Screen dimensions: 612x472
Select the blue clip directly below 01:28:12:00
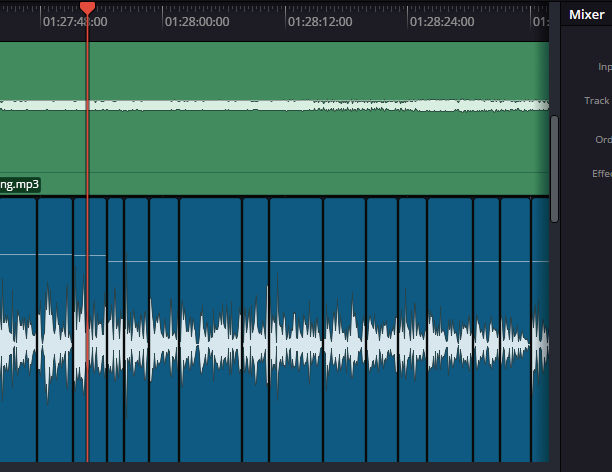click(296, 330)
